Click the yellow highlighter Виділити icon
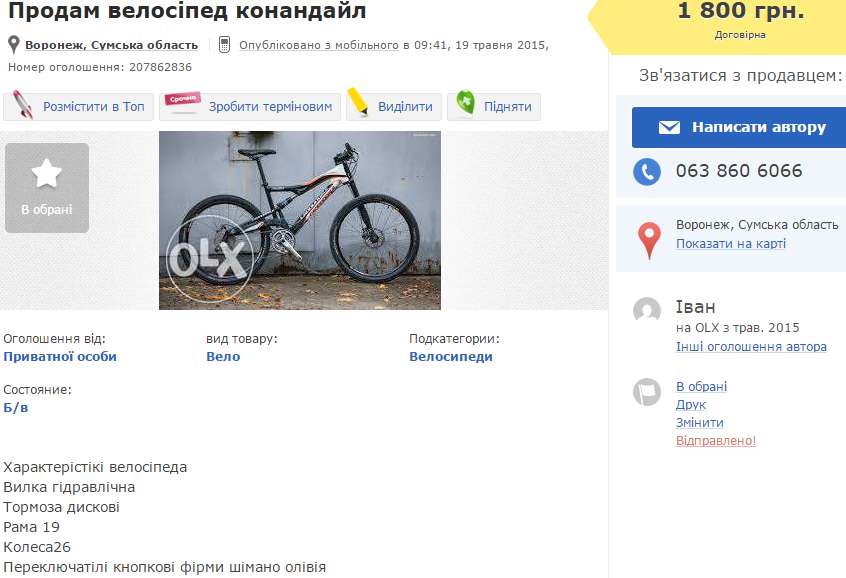Screen dimensions: 846x578 [357, 105]
